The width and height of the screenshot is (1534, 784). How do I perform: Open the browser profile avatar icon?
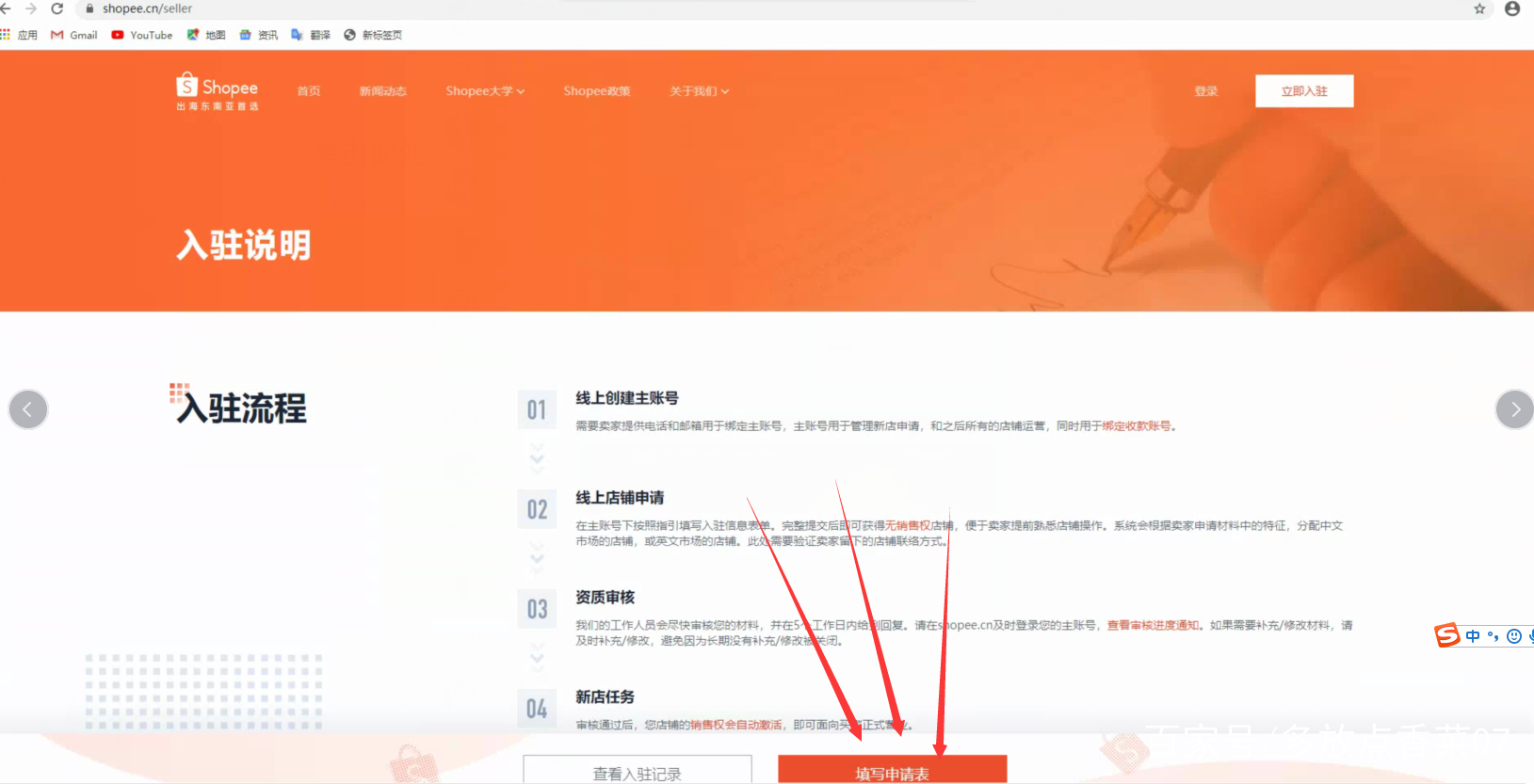(x=1512, y=8)
